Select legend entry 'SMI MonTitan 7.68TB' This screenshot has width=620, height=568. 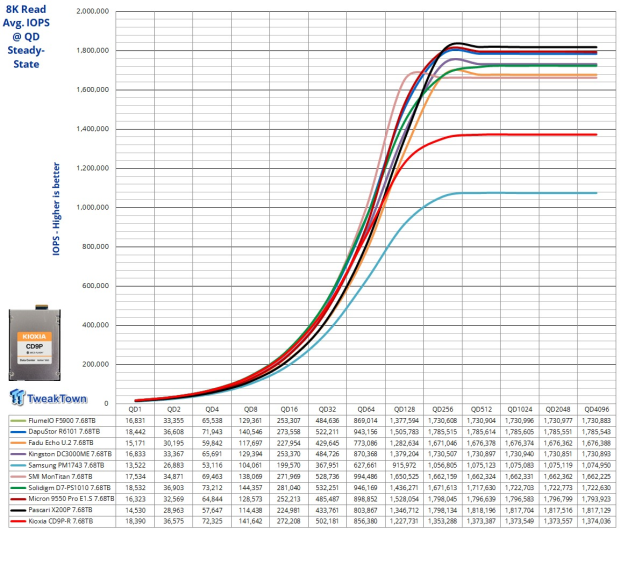click(x=60, y=476)
